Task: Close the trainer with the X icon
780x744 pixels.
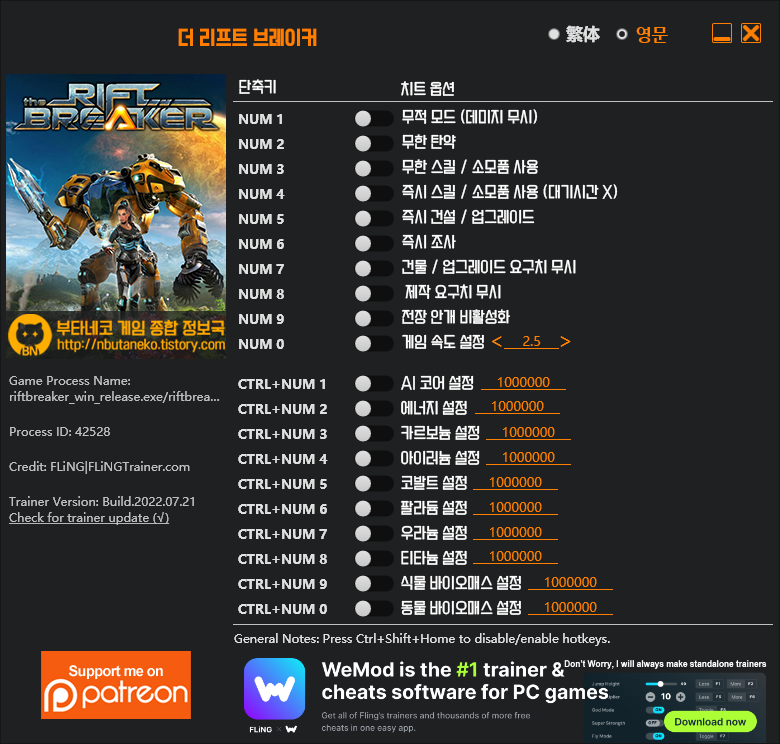Action: pyautogui.click(x=751, y=33)
